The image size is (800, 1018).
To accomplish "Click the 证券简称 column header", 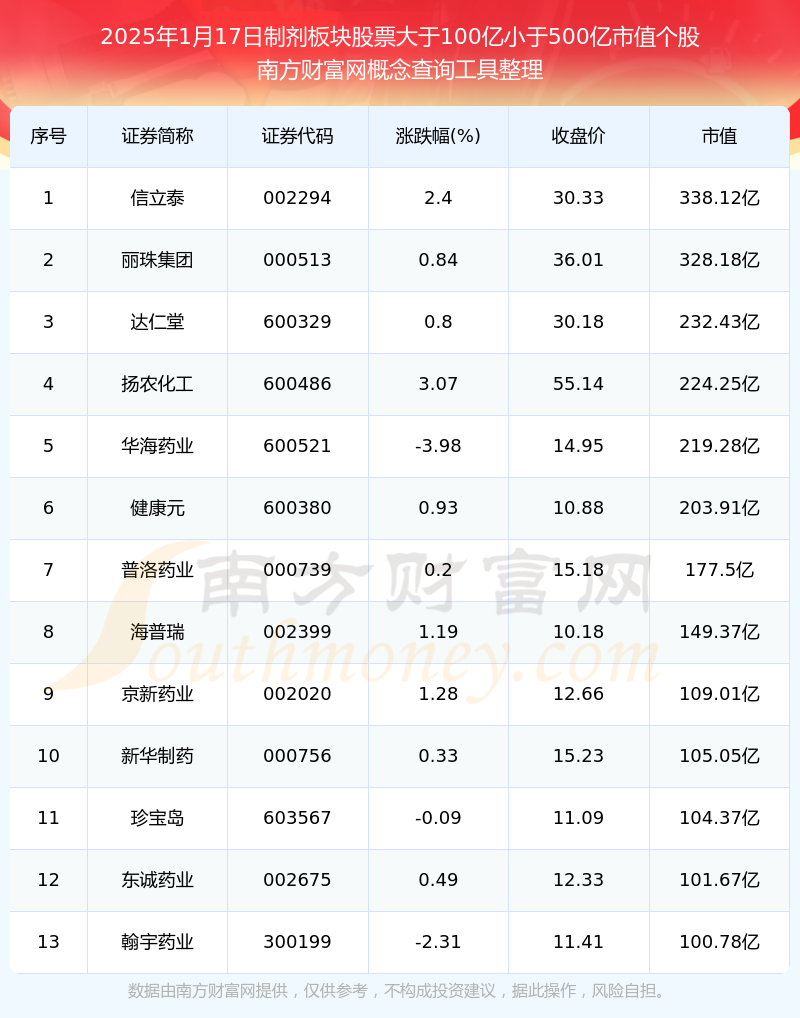I will [x=157, y=136].
